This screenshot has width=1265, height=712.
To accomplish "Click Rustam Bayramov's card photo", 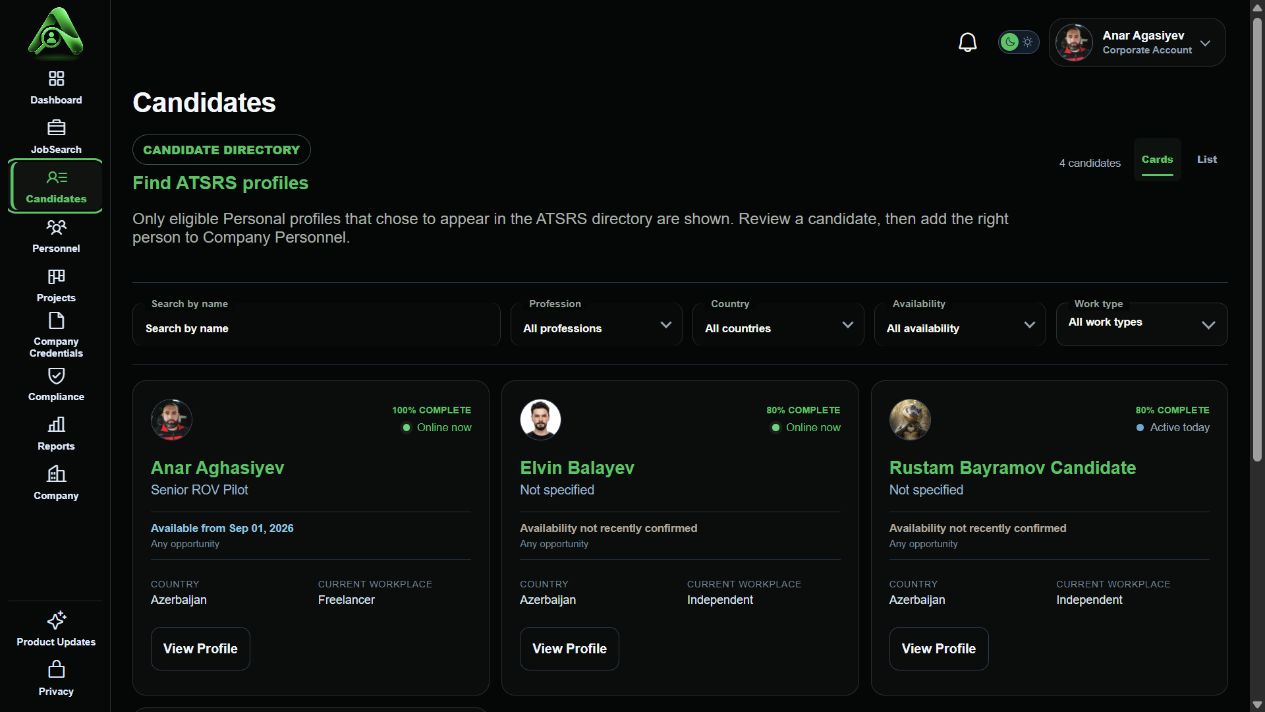I will point(910,420).
